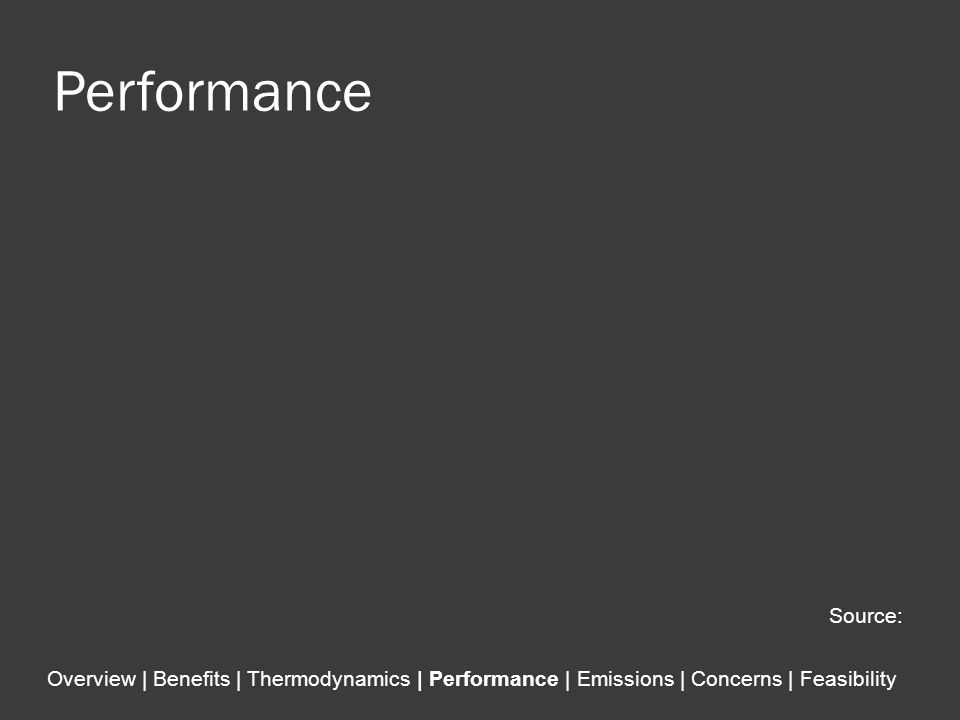Go to the Thermodynamics section
This screenshot has height=720, width=960.
329,679
